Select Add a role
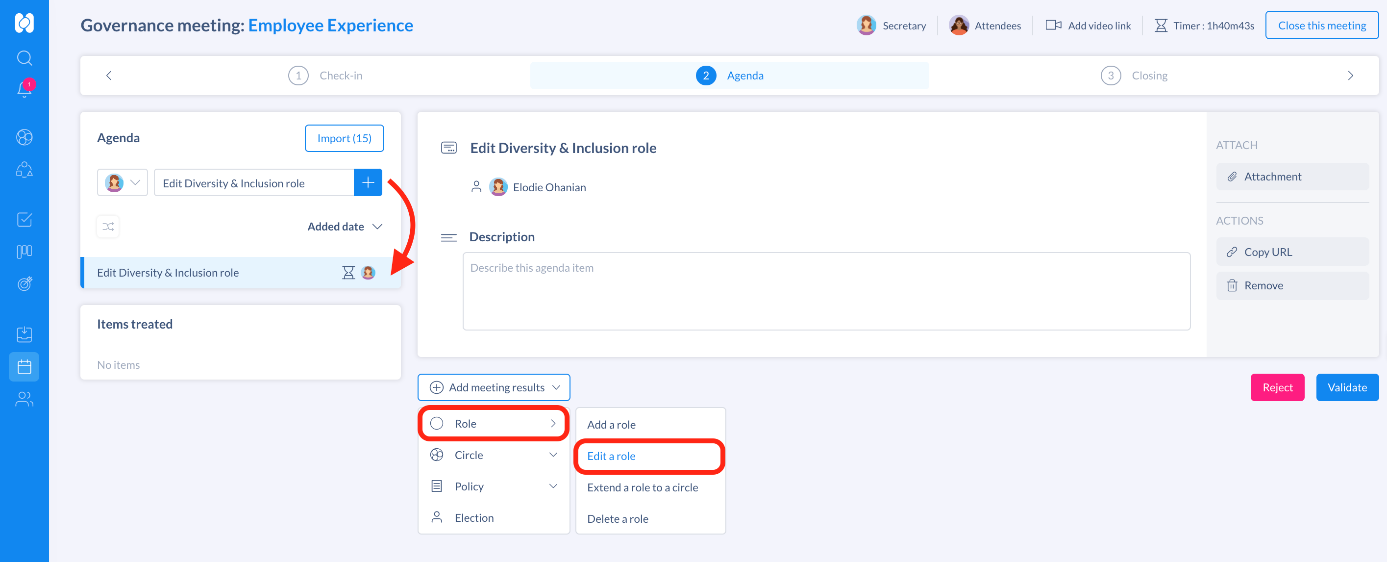1387x562 pixels. [650, 425]
